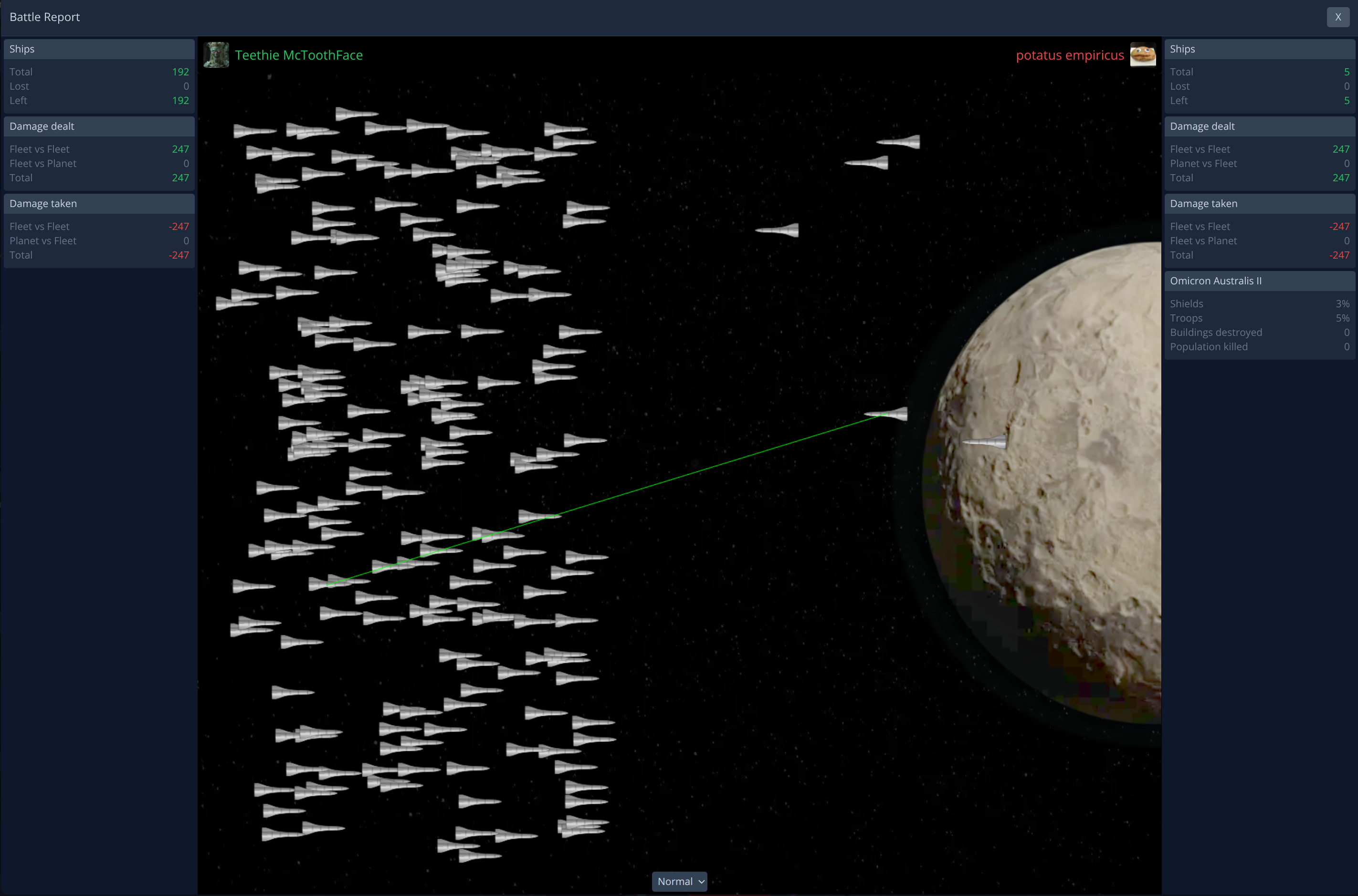Click the Battle Report title text
This screenshot has width=1358, height=896.
pos(44,17)
